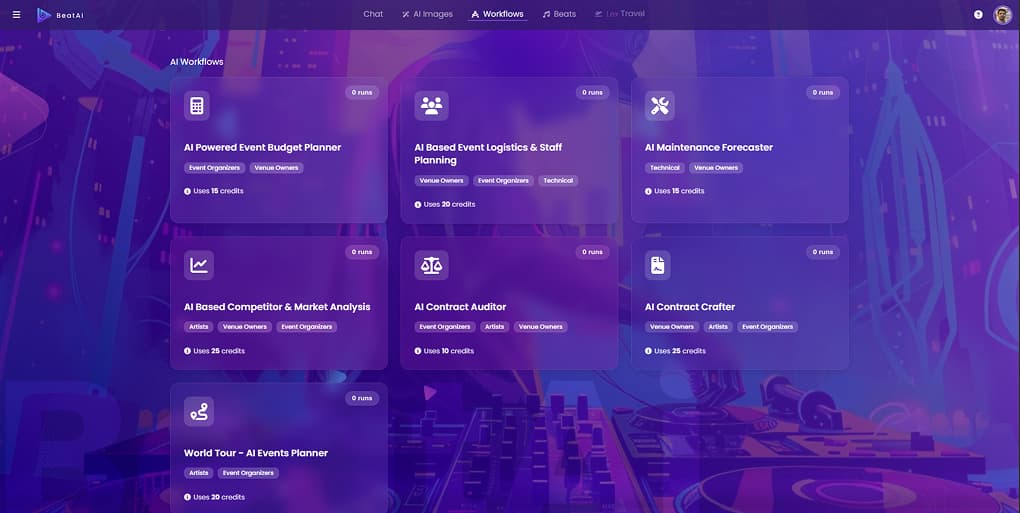Viewport: 1020px width, 513px height.
Task: Open AI Powered Event Budget Planner workflow
Action: tap(262, 147)
